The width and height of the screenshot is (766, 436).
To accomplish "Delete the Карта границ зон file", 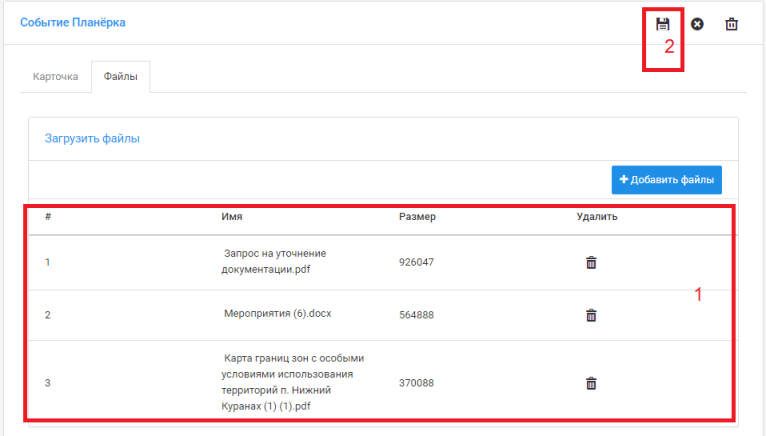I will pyautogui.click(x=591, y=383).
